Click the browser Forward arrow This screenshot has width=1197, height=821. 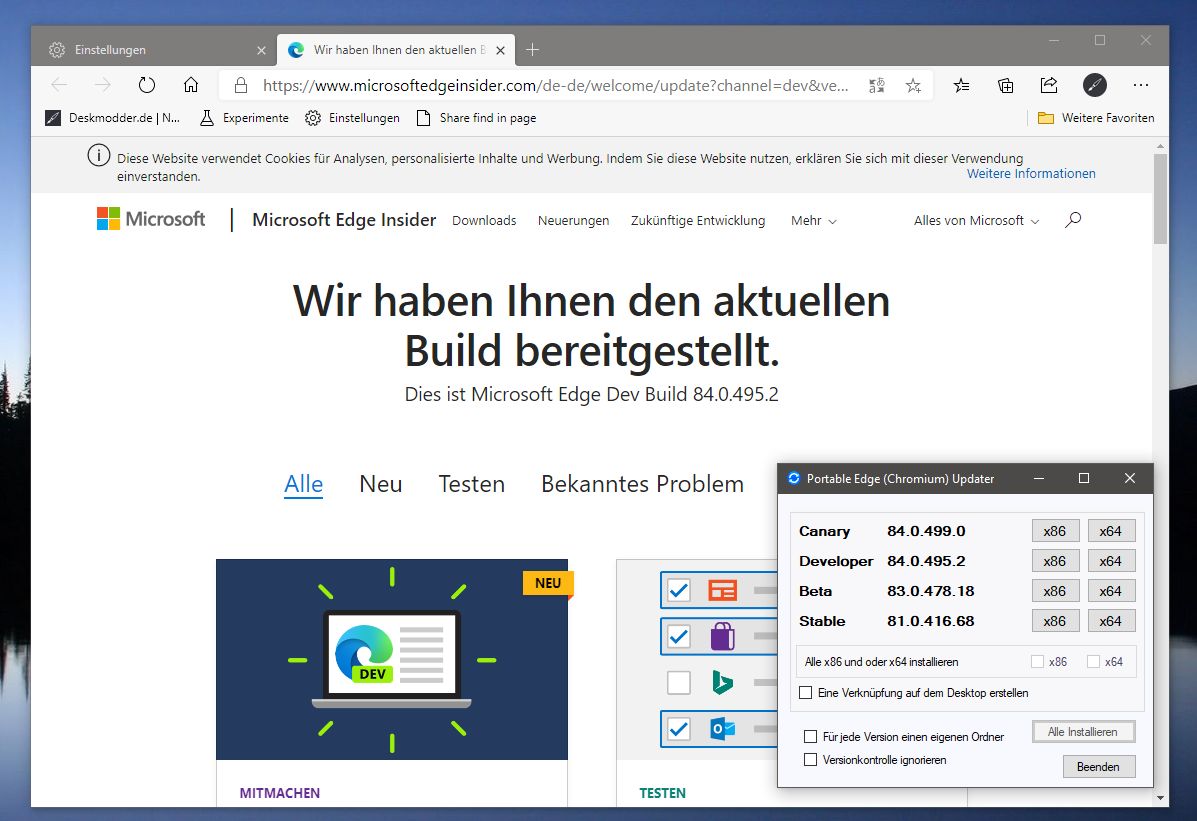(x=102, y=85)
